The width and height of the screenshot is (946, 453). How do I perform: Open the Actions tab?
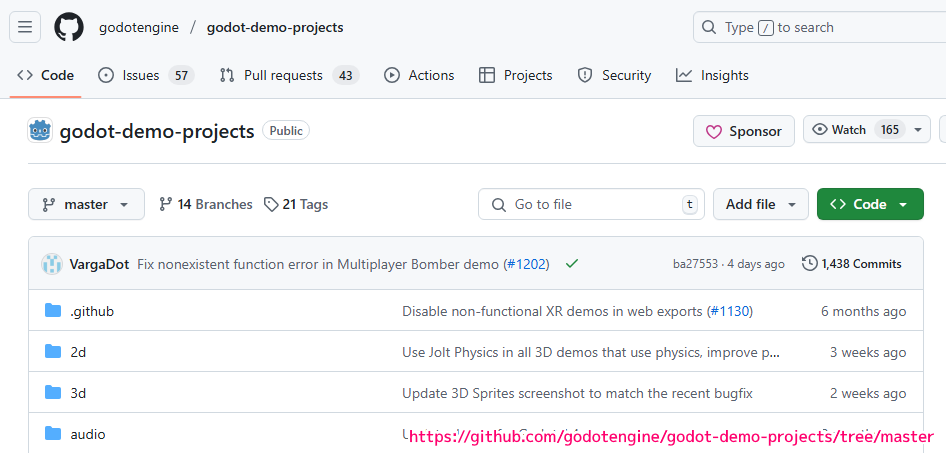tap(419, 75)
